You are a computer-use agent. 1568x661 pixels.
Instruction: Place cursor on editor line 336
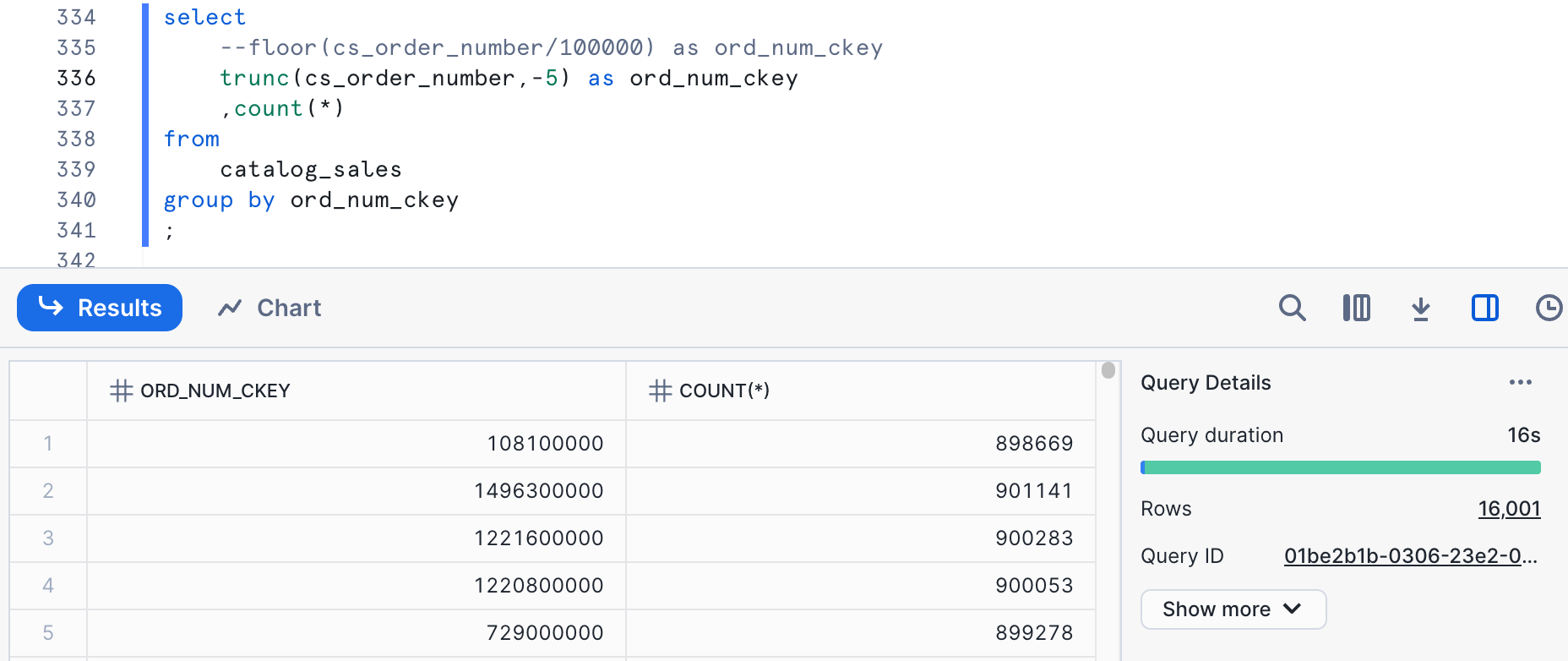509,79
